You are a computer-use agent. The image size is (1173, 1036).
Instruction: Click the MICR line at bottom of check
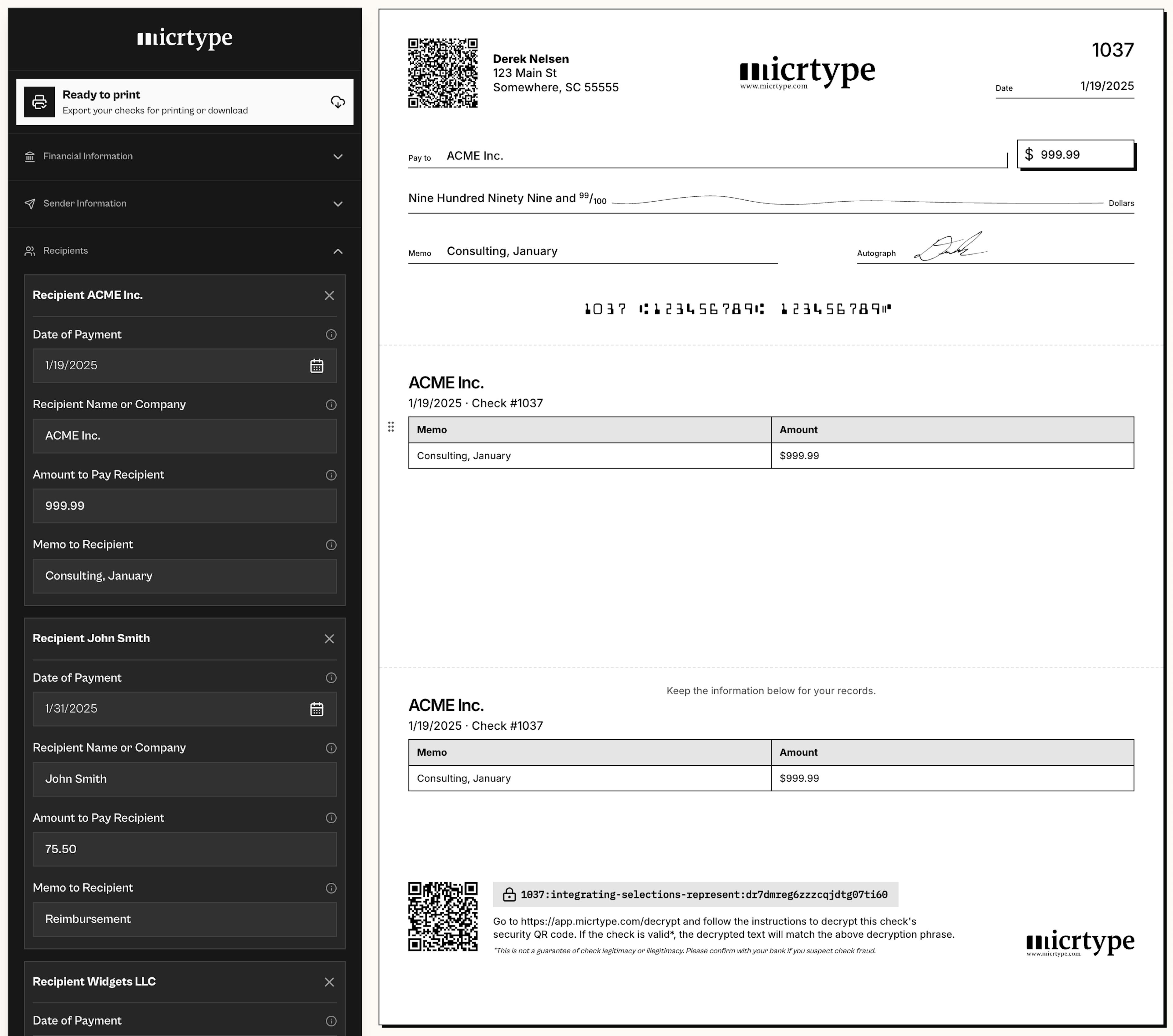738,309
